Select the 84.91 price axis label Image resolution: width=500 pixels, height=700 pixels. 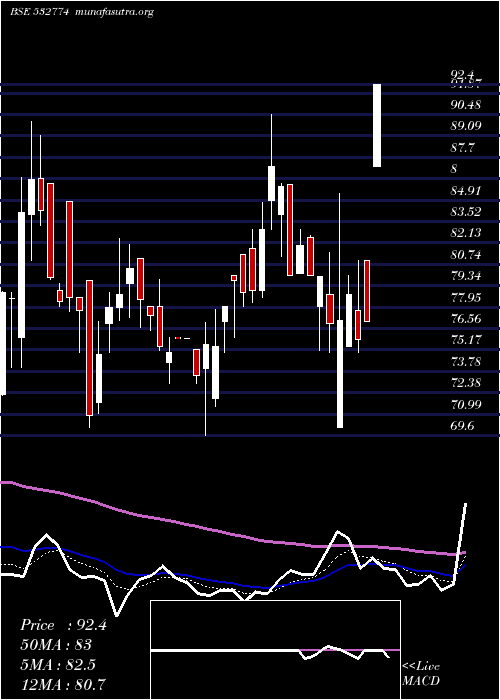pyautogui.click(x=466, y=191)
